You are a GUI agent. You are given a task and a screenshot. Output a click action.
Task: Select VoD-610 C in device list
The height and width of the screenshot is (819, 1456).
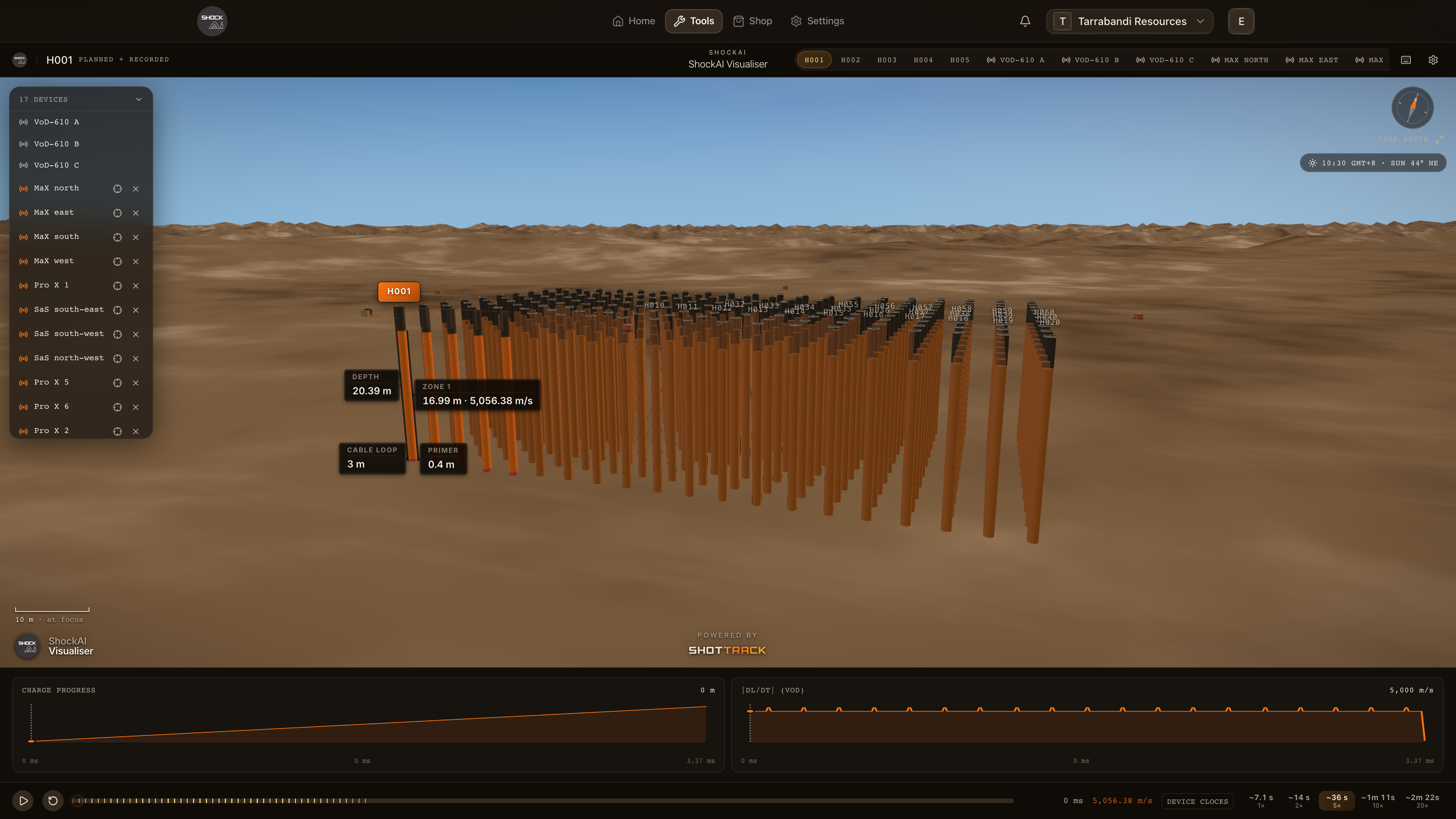pyautogui.click(x=82, y=166)
